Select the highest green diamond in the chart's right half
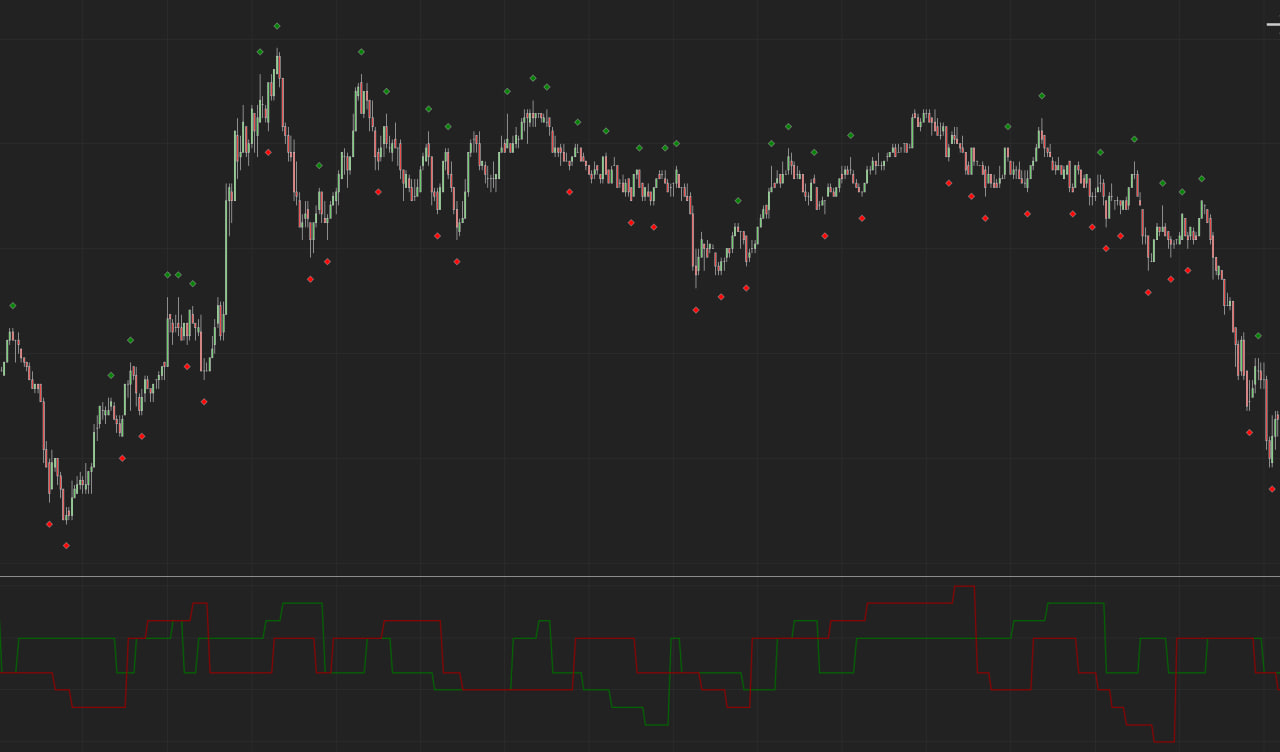The image size is (1280, 752). point(1042,96)
